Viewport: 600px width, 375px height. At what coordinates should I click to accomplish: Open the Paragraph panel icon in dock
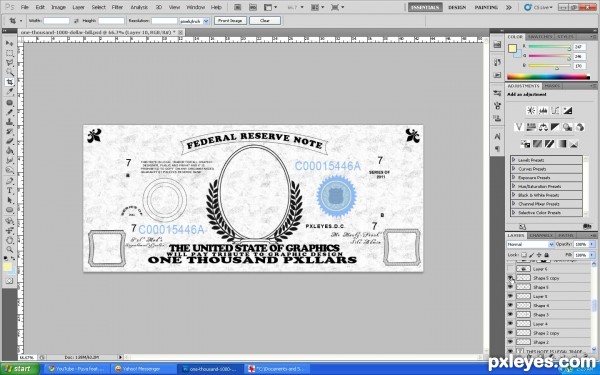coord(497,148)
